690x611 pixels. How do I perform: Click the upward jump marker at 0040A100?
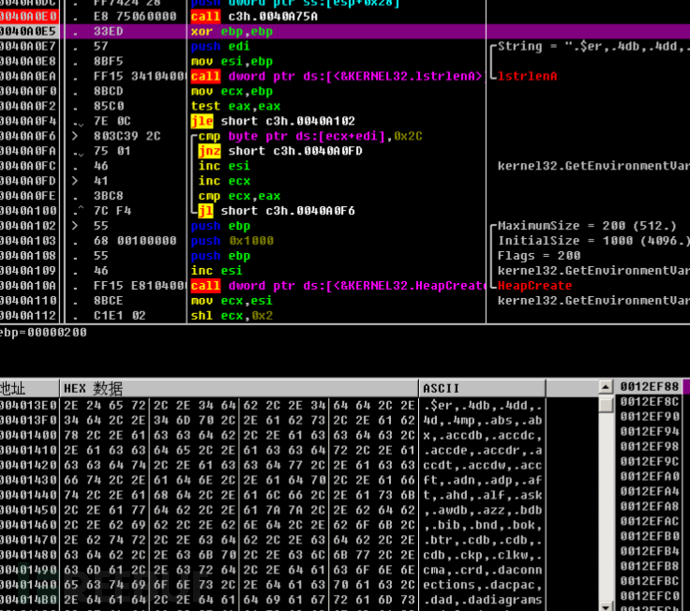(68, 211)
